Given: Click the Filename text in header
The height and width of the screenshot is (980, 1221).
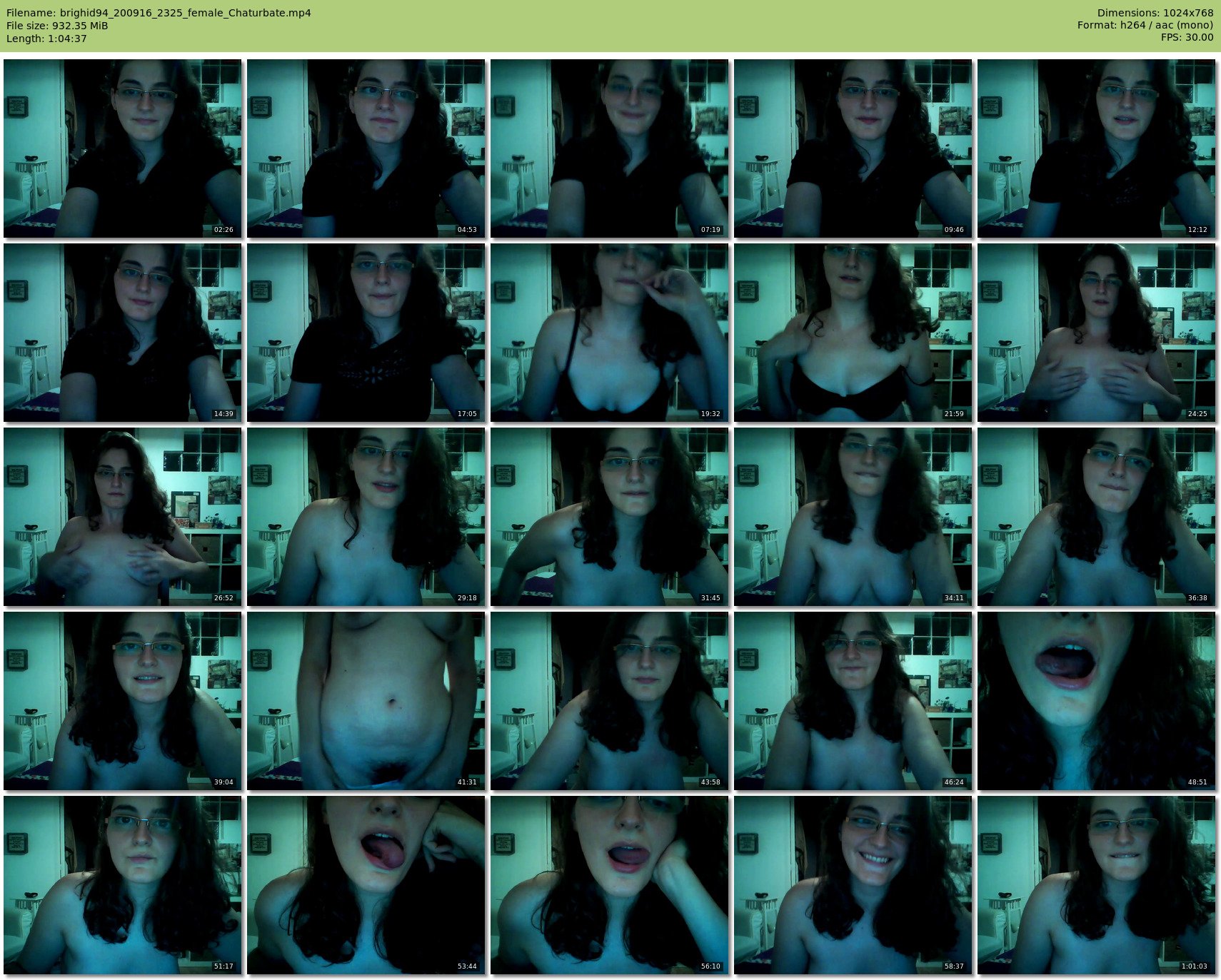Looking at the screenshot, I should 159,13.
